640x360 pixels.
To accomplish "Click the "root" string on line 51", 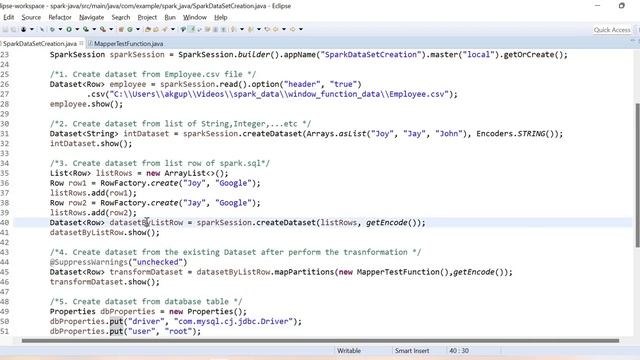I will (178, 331).
